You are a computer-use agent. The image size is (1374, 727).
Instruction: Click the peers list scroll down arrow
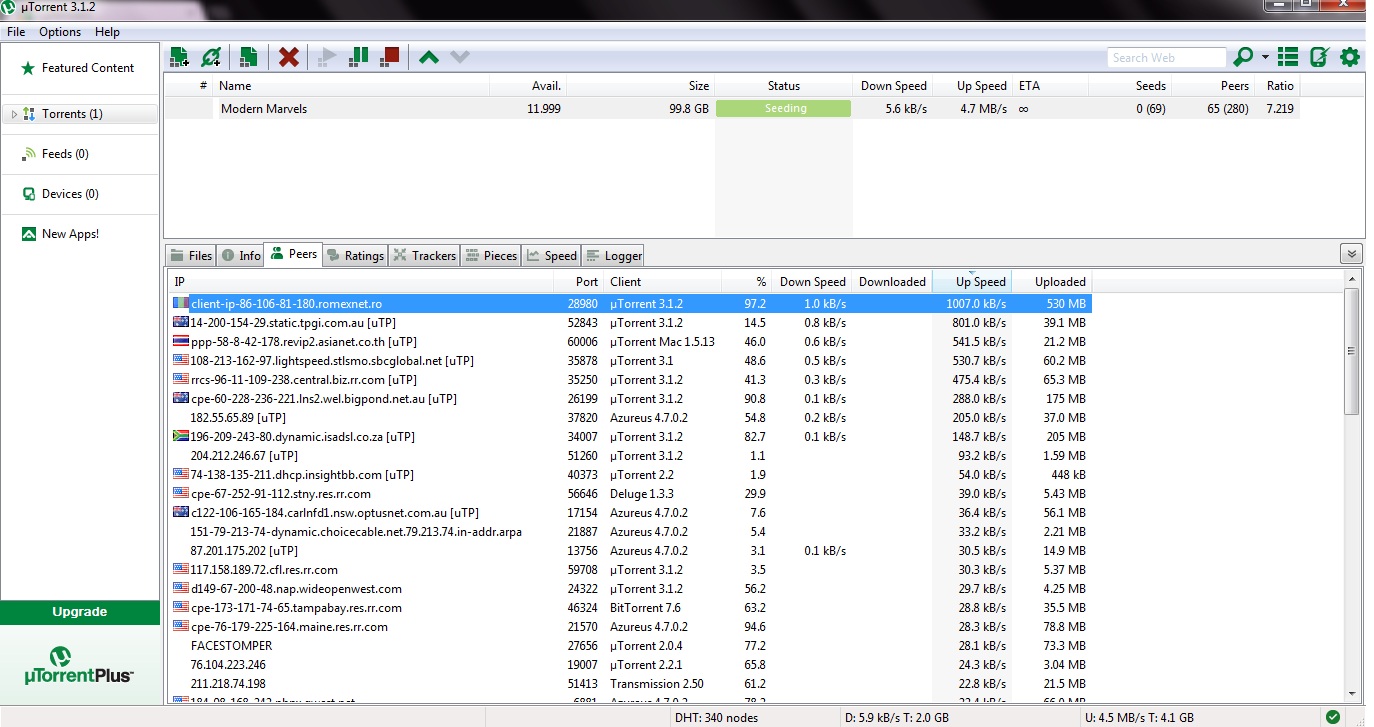1351,693
